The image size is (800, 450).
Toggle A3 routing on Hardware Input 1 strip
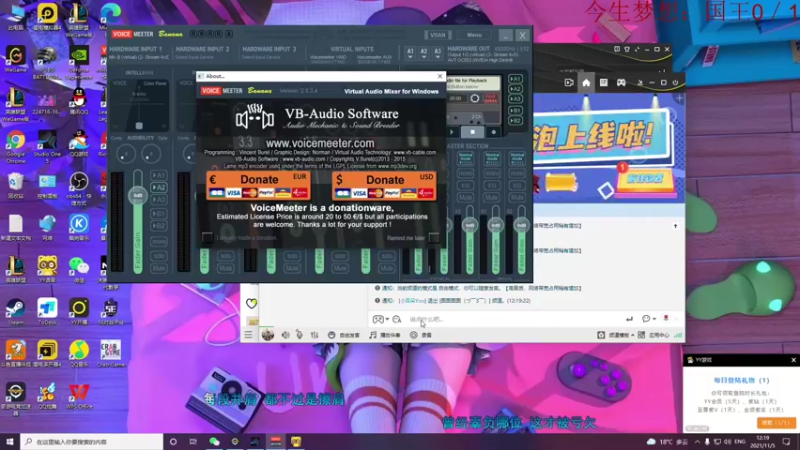click(x=159, y=199)
